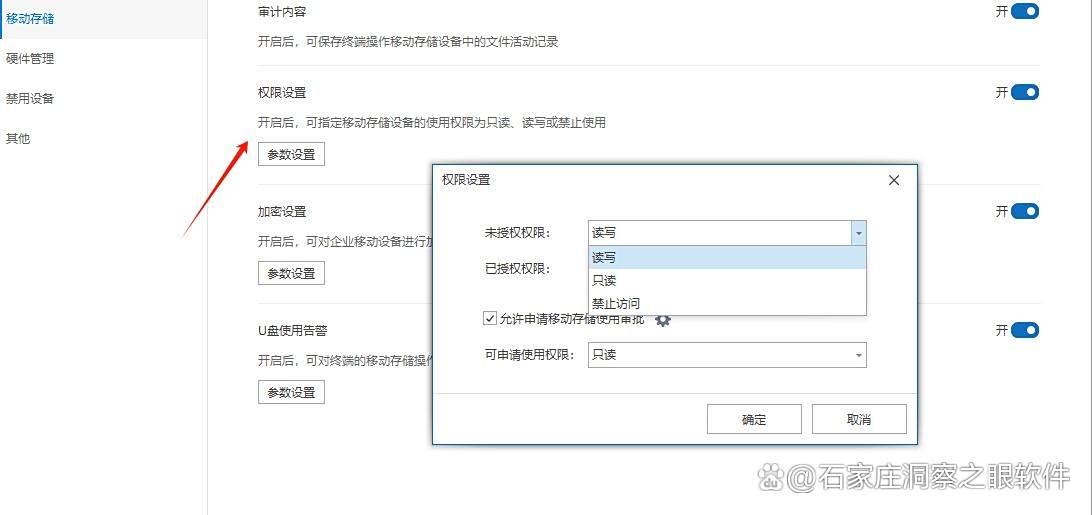Go to 禁用设备 section
The image size is (1092, 515).
point(30,99)
